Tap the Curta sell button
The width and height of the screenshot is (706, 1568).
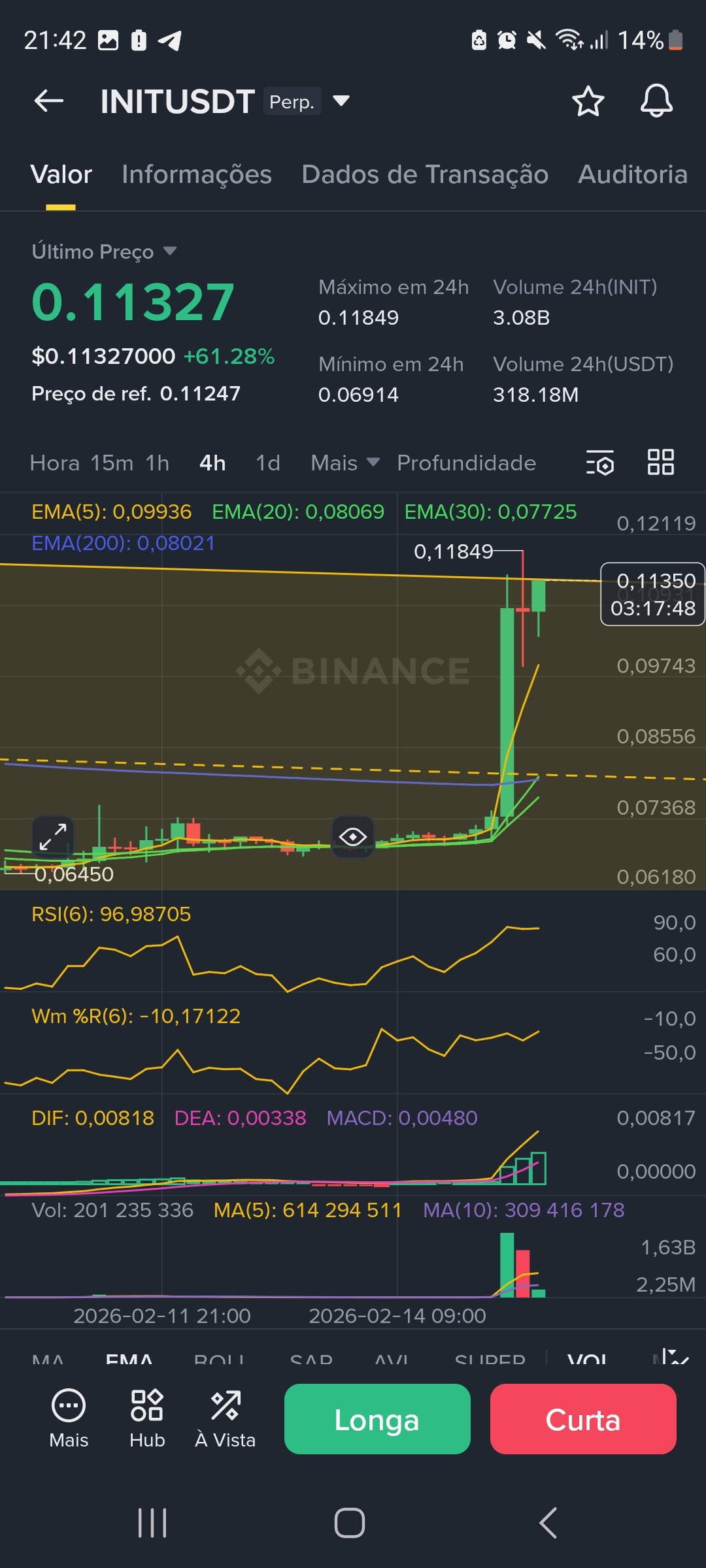click(x=583, y=1419)
